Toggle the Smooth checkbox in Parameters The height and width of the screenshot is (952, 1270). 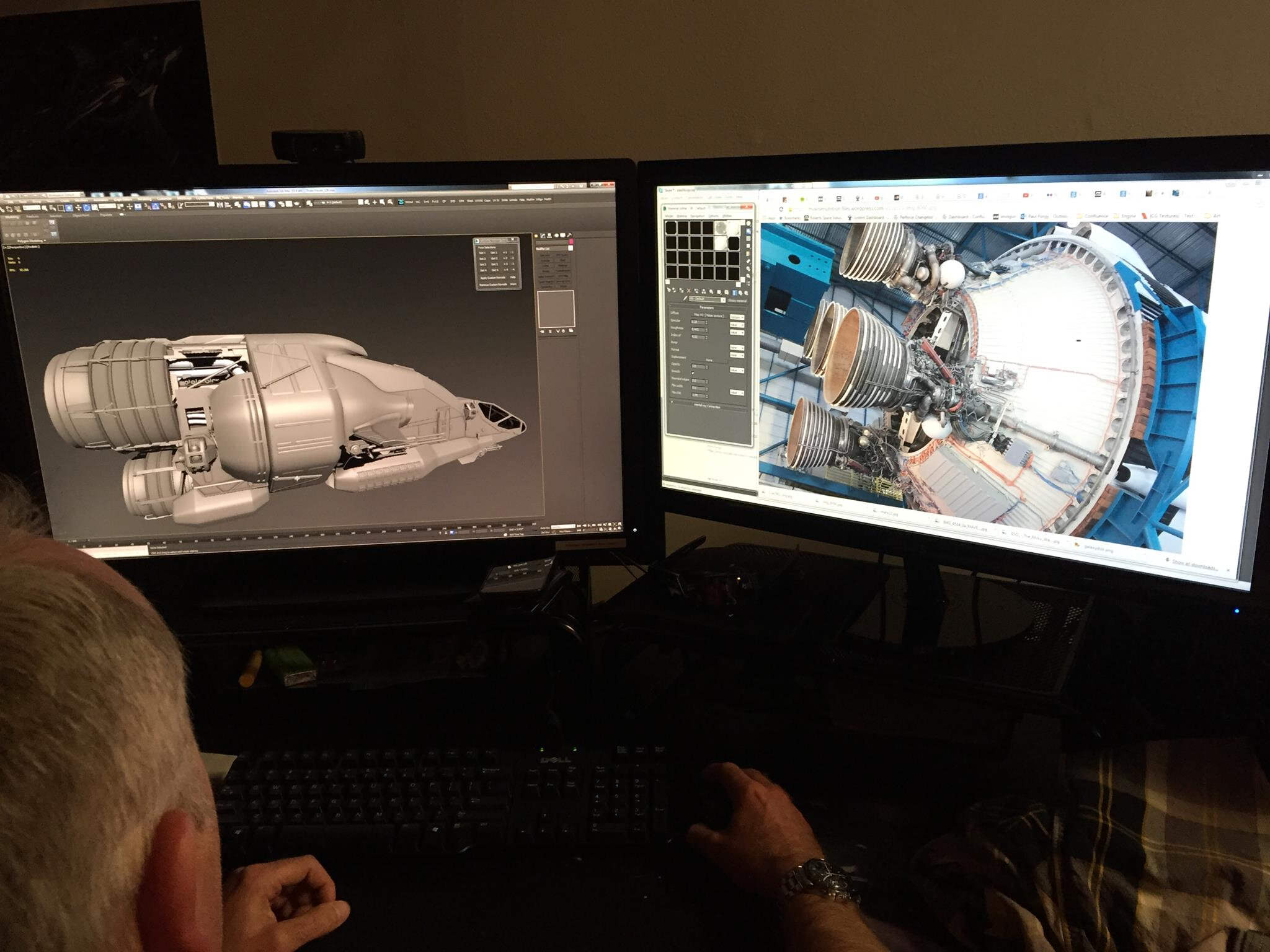click(693, 373)
